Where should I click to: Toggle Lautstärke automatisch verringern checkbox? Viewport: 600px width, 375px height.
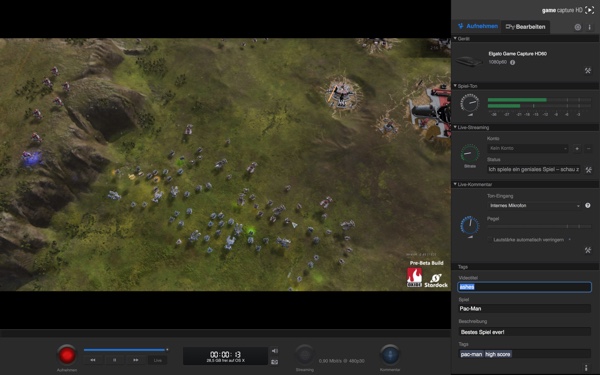coord(528,240)
